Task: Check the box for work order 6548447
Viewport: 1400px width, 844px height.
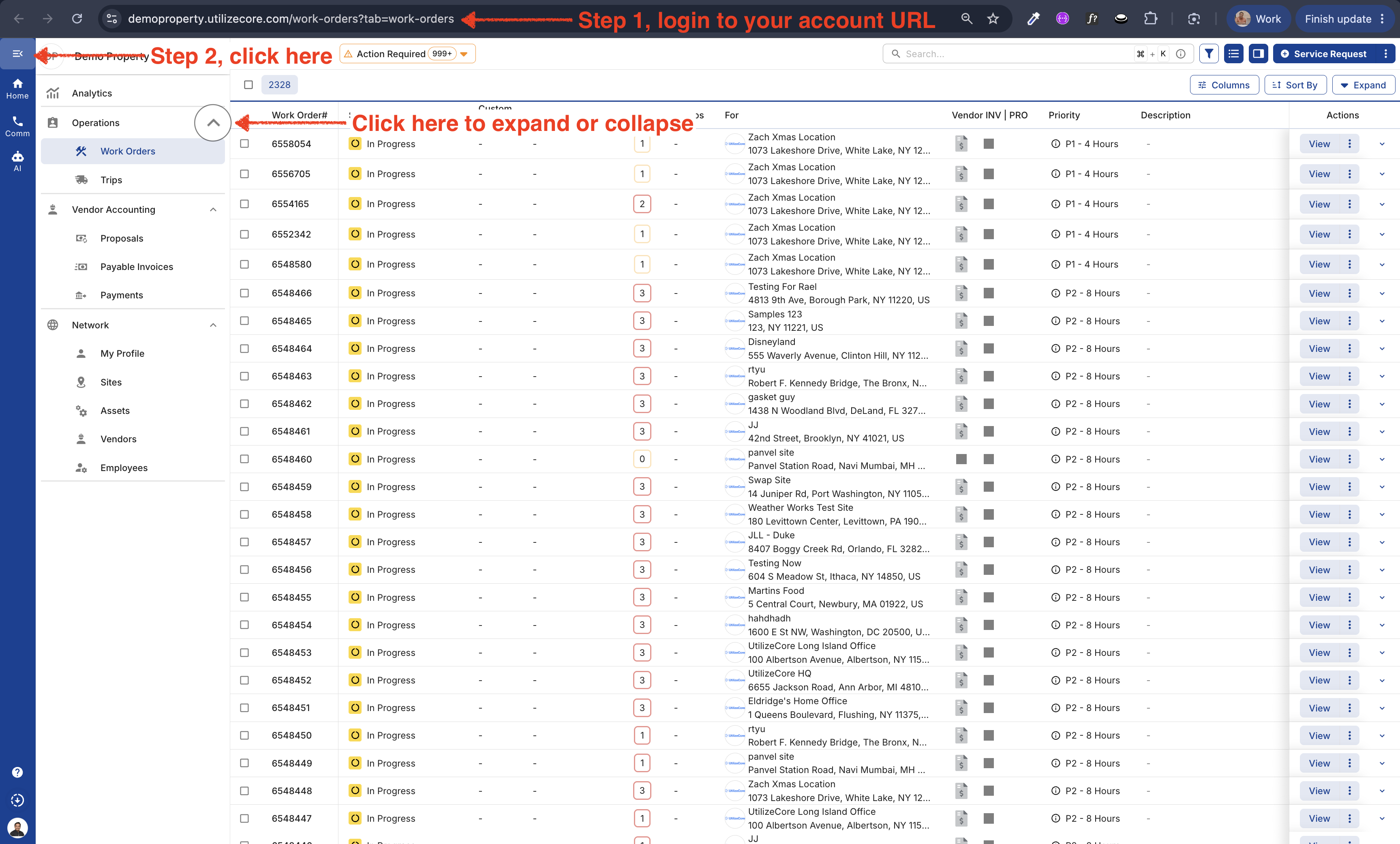Action: [x=244, y=818]
